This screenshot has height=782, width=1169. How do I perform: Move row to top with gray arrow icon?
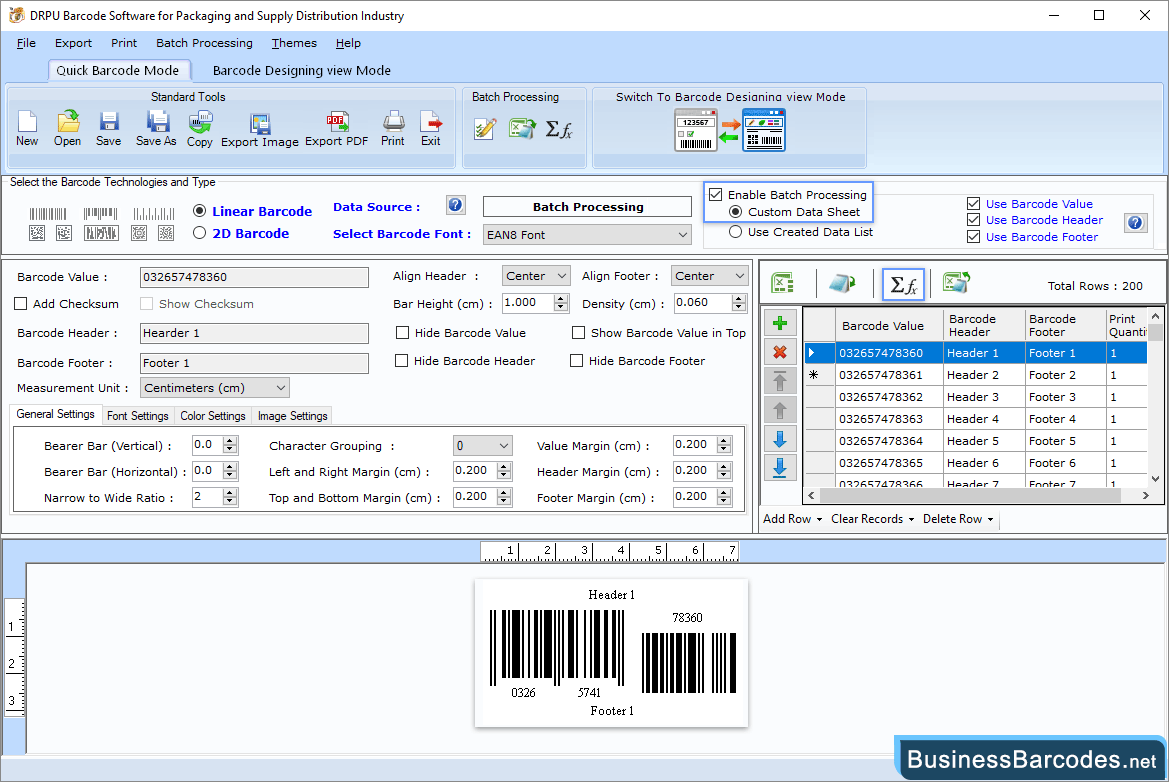[x=780, y=381]
